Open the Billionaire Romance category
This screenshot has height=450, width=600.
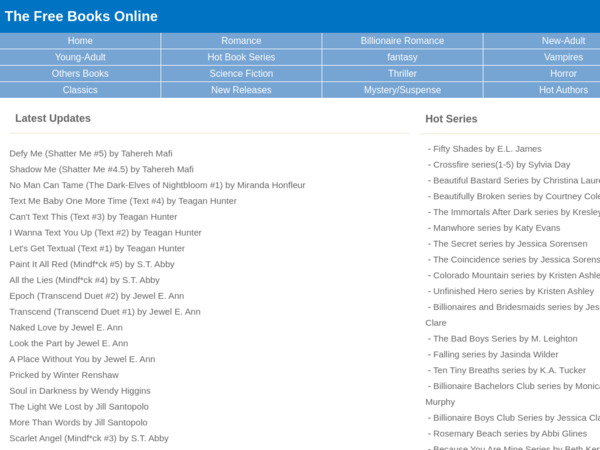(x=402, y=41)
